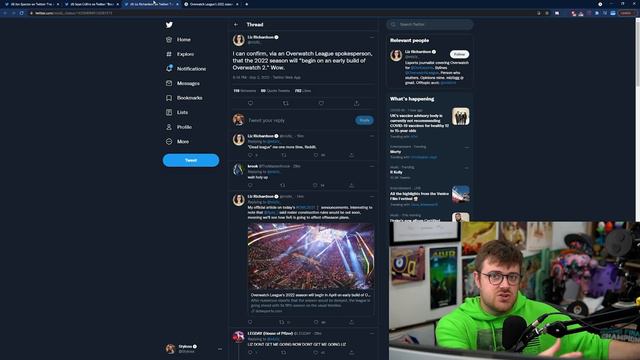The image size is (640, 360).
Task: Open the R Kelly trending topic
Action: [x=396, y=172]
